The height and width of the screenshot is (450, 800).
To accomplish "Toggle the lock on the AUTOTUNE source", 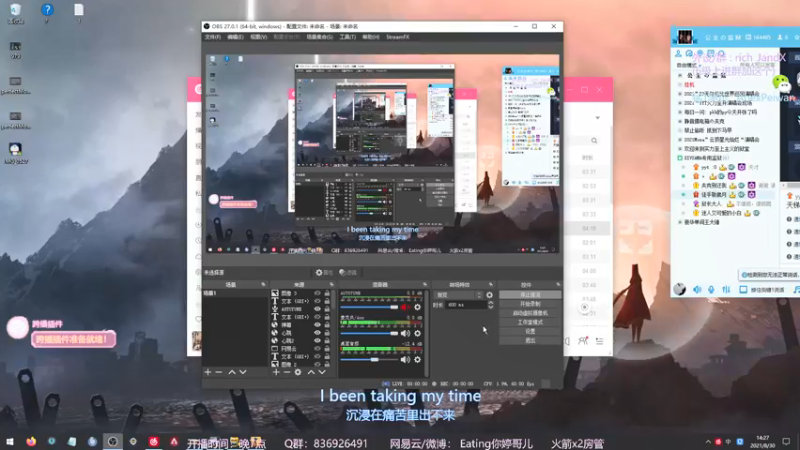I will coord(327,309).
